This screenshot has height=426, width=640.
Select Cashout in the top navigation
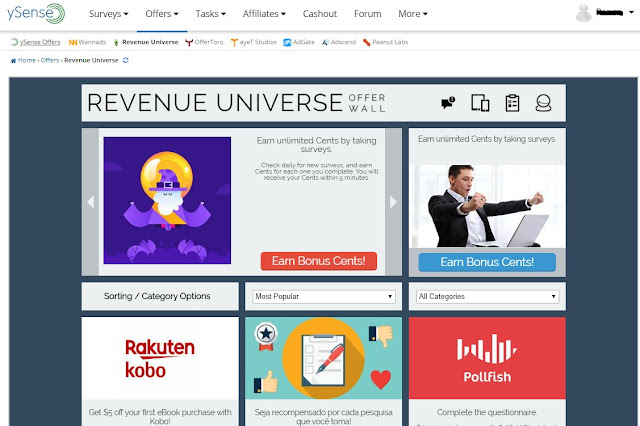[320, 14]
